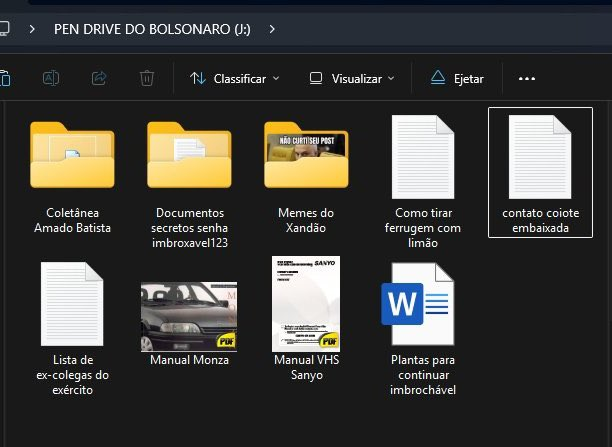The image size is (612, 447).
Task: Open the See more three-dots menu
Action: 527,78
